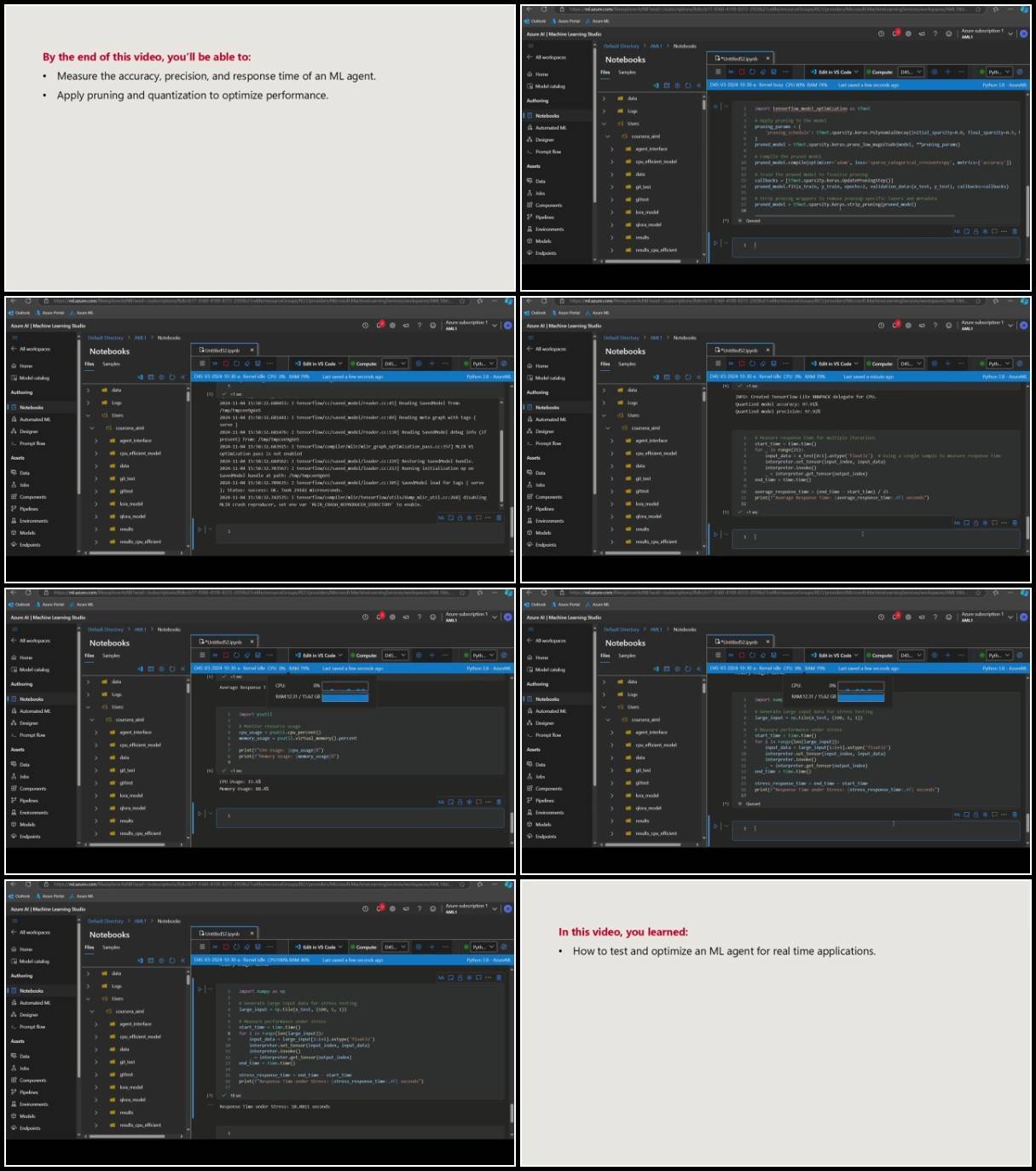
Task: In the quantized-accuracy frame, click the browser reload icon
Action: pos(544,300)
